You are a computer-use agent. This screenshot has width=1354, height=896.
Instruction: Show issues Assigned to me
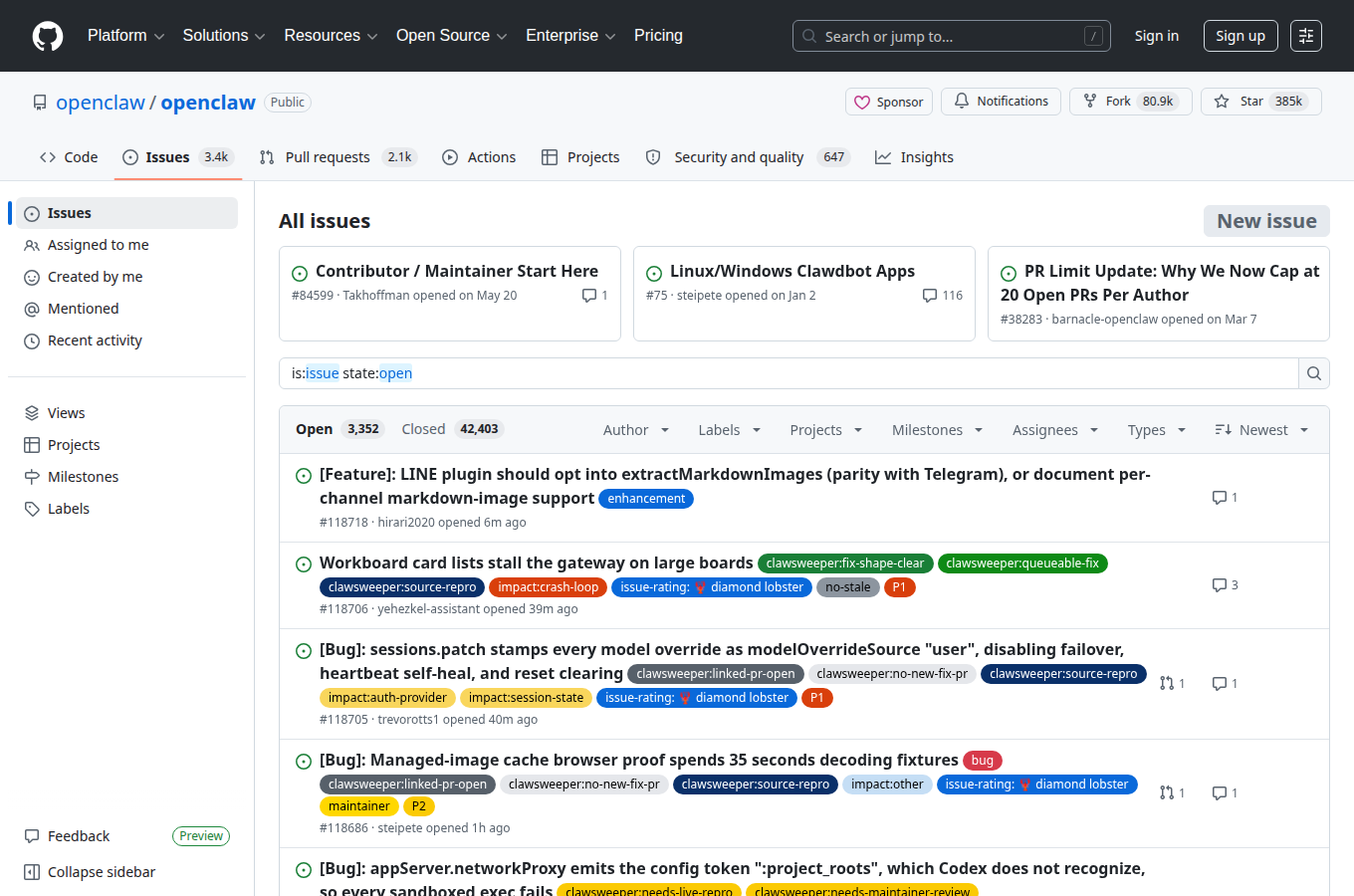tap(126, 245)
